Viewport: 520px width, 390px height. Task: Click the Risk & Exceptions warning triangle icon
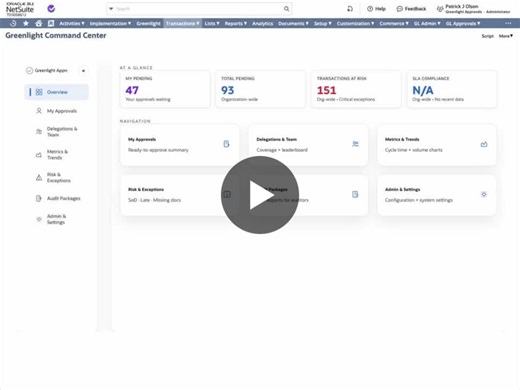[39, 177]
